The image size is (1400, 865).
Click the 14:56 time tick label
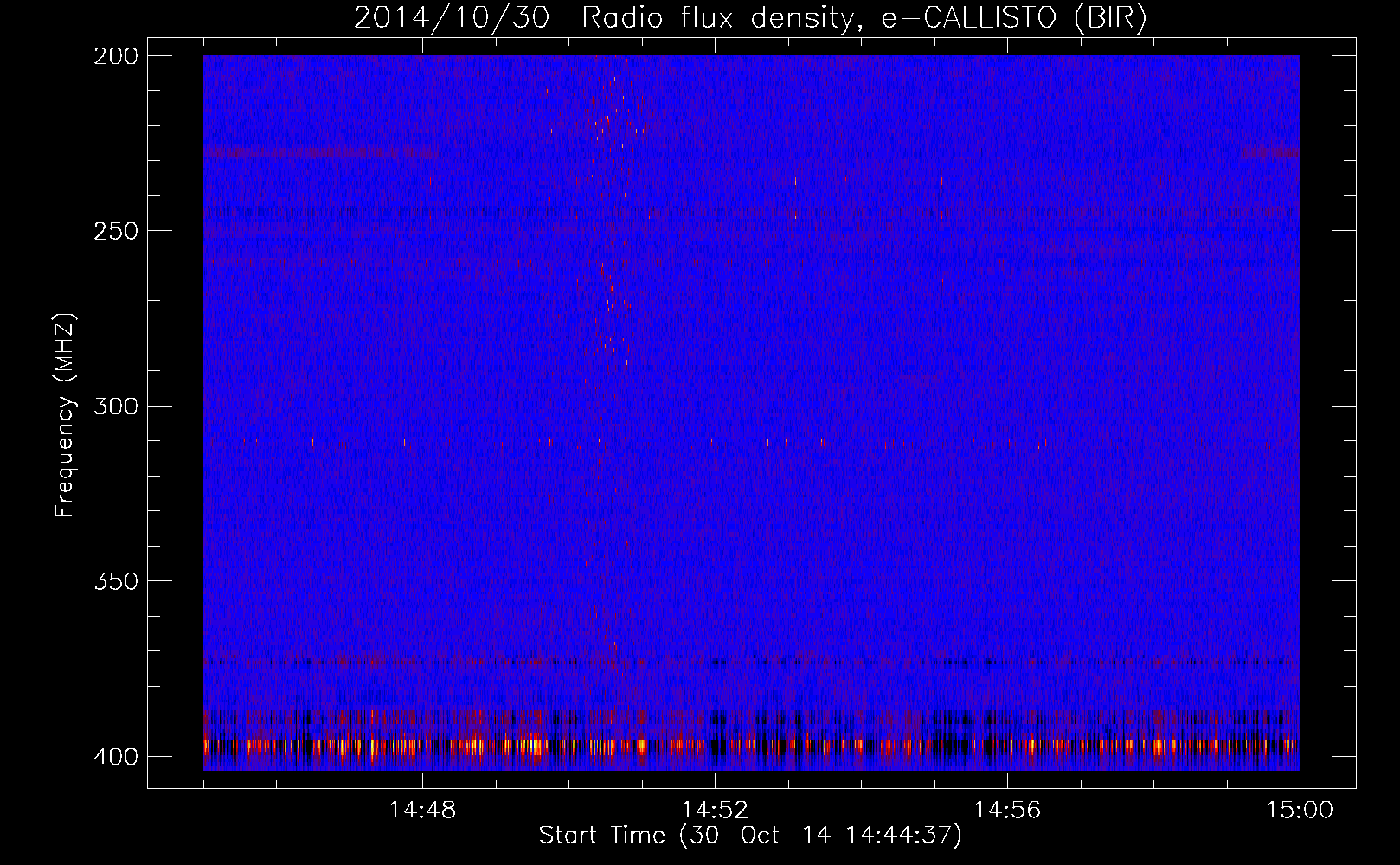click(x=1007, y=811)
